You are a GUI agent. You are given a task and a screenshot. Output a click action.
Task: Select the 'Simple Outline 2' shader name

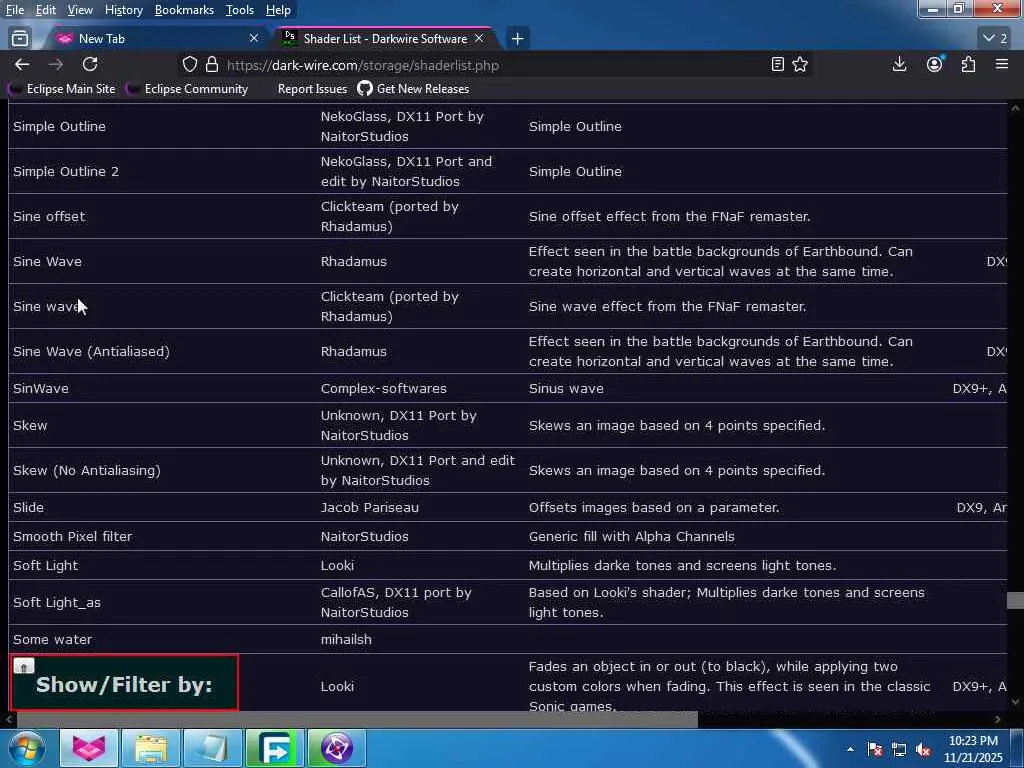[x=66, y=172]
